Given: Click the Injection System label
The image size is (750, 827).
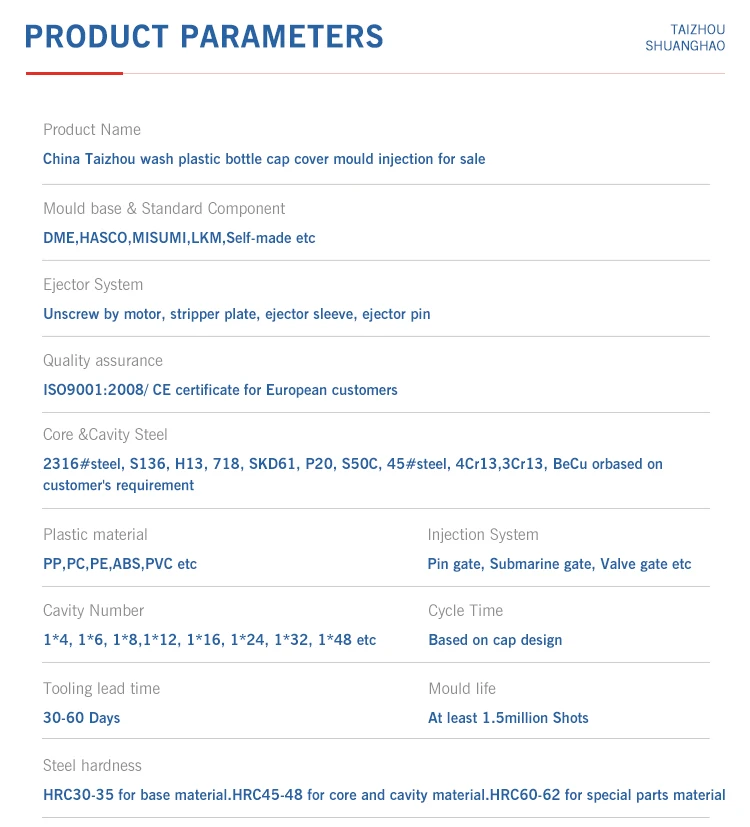Looking at the screenshot, I should pos(483,535).
